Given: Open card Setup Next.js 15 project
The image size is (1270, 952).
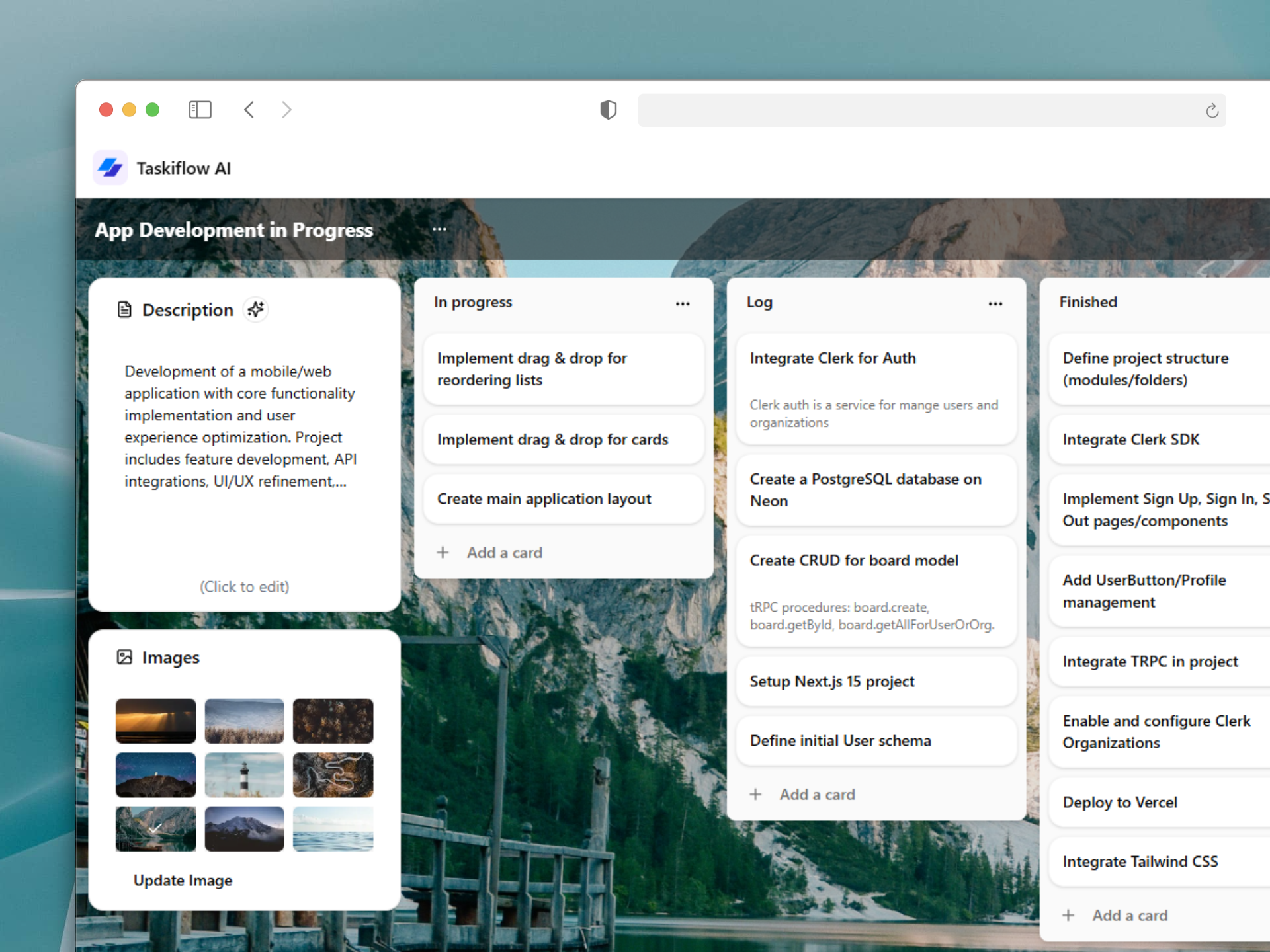Looking at the screenshot, I should [x=876, y=682].
